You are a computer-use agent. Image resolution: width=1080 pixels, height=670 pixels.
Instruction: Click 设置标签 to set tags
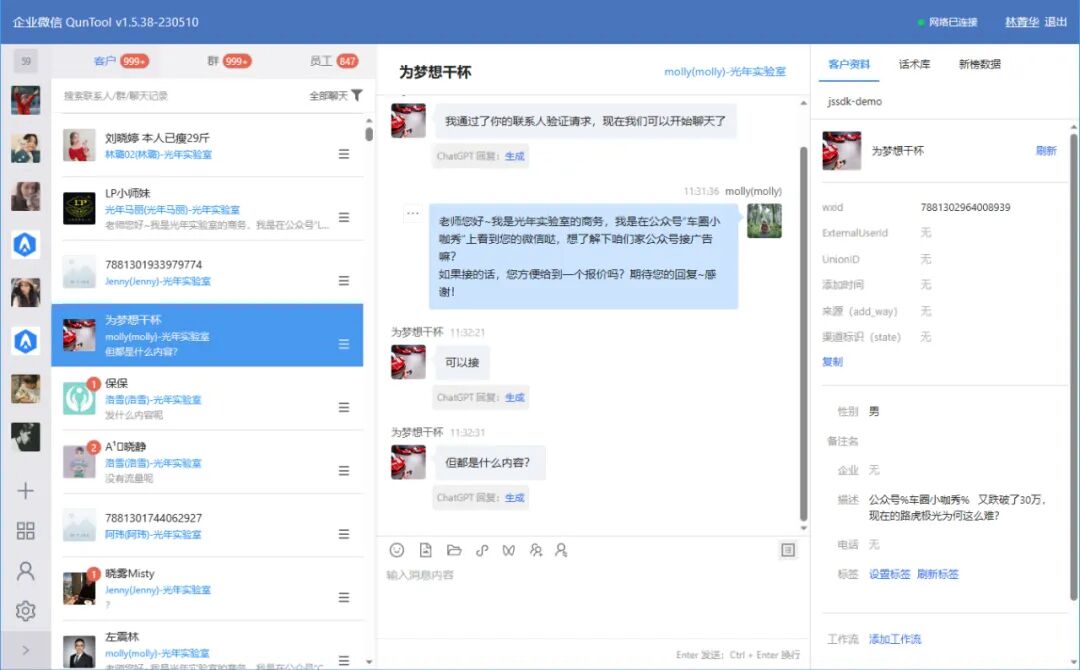point(889,574)
